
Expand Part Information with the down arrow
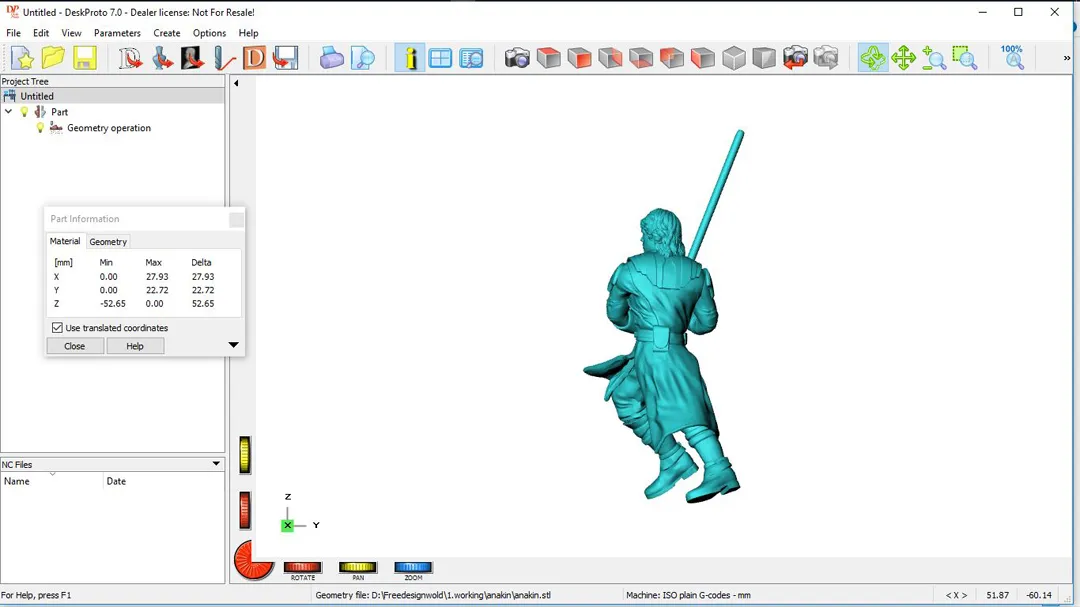tap(233, 344)
